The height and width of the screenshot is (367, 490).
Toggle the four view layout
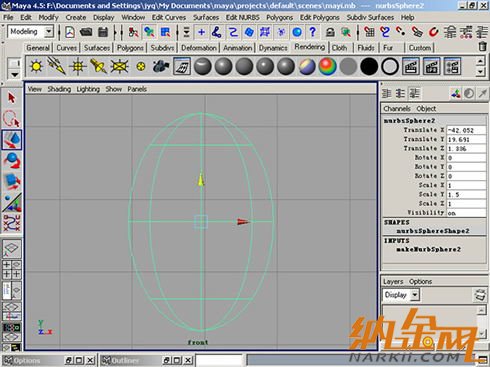pyautogui.click(x=12, y=269)
